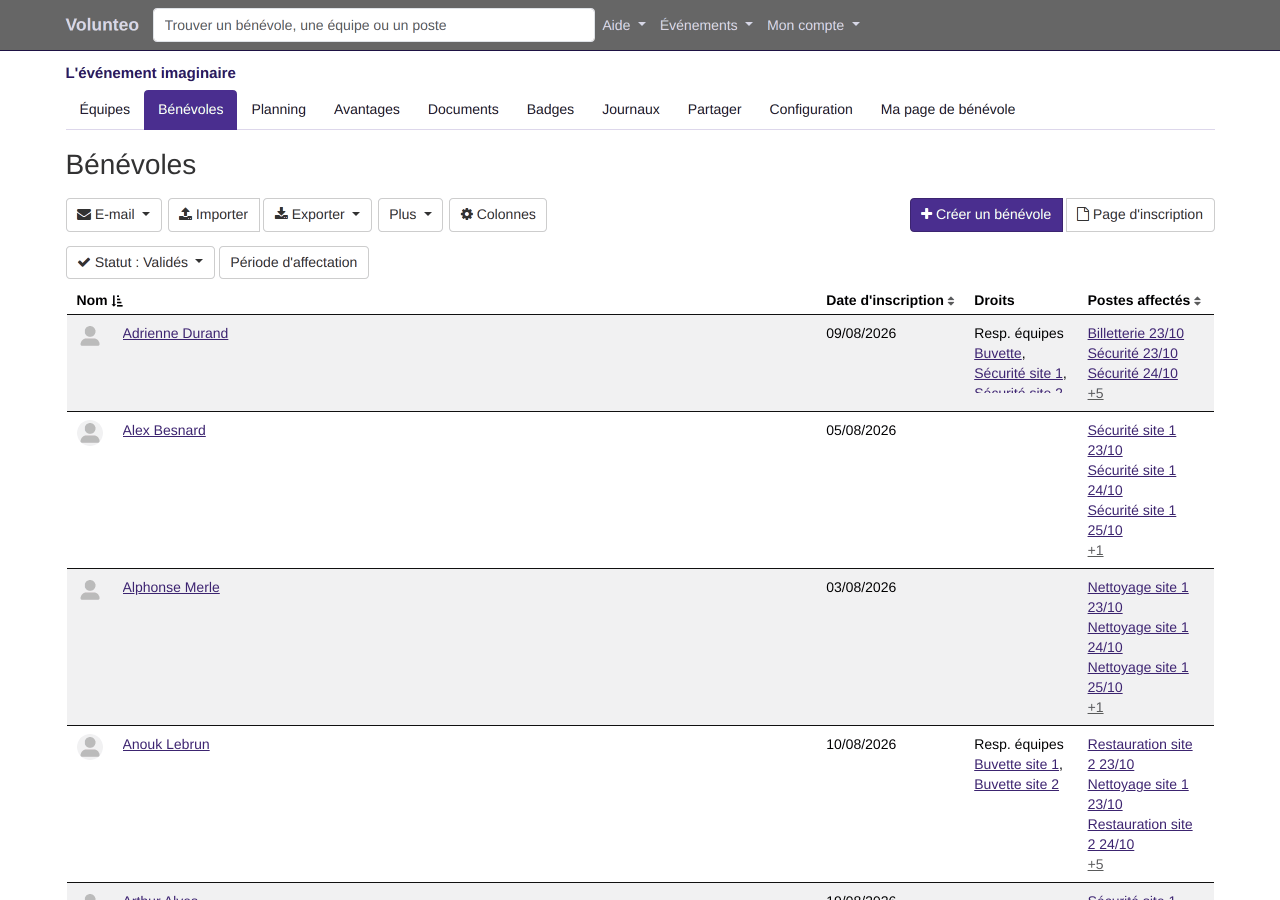
Task: Open Sécurité site 1 rights link for Adrienne
Action: (x=1018, y=373)
